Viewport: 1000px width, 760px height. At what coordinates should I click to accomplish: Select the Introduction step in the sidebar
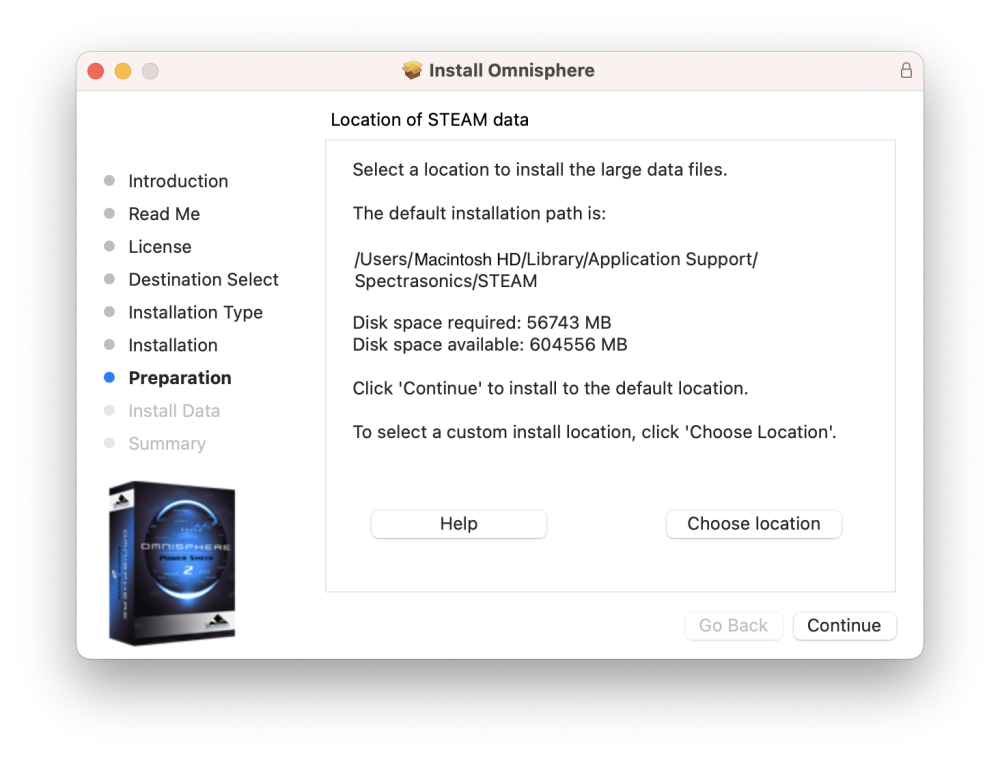tap(178, 181)
